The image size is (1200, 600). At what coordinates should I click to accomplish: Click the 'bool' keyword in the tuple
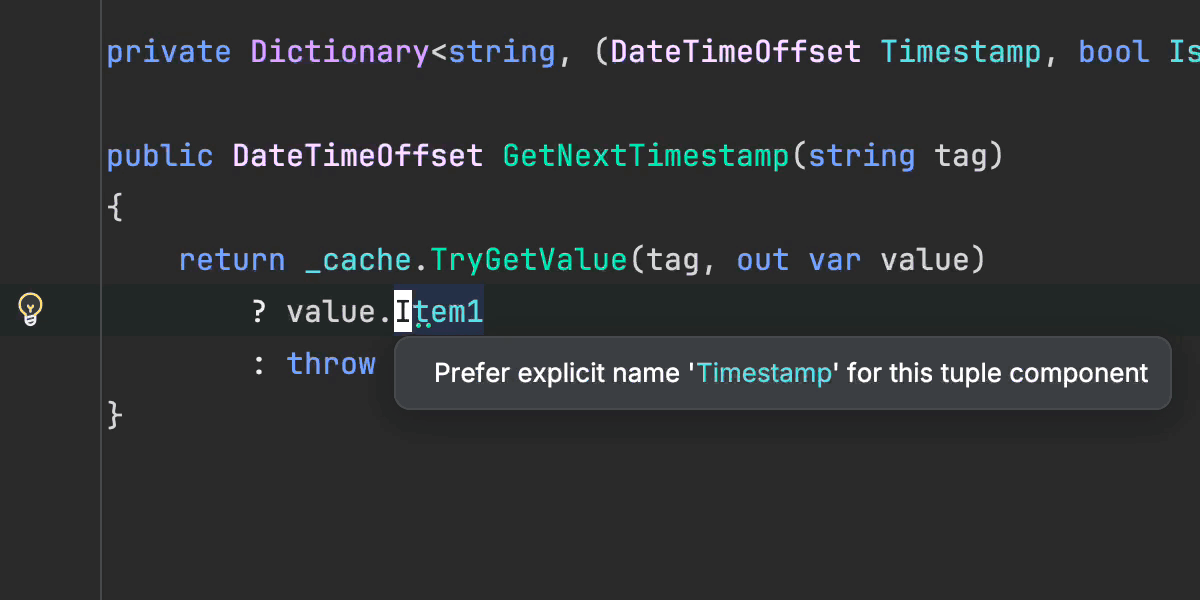point(1113,52)
